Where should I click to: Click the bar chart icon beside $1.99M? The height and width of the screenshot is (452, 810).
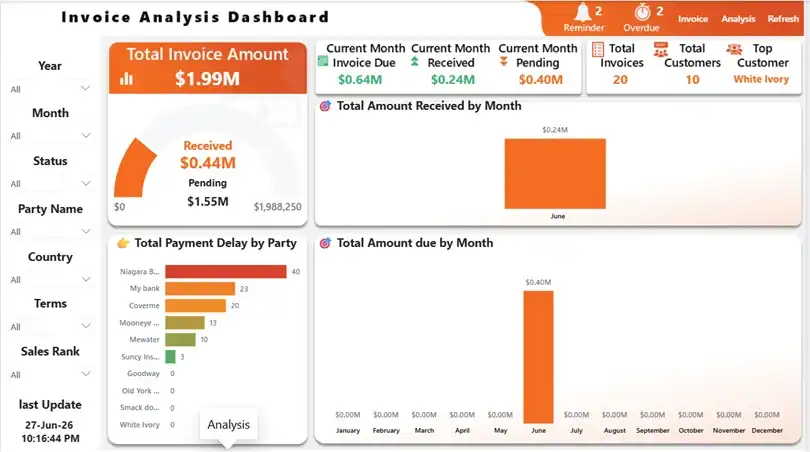pos(127,79)
